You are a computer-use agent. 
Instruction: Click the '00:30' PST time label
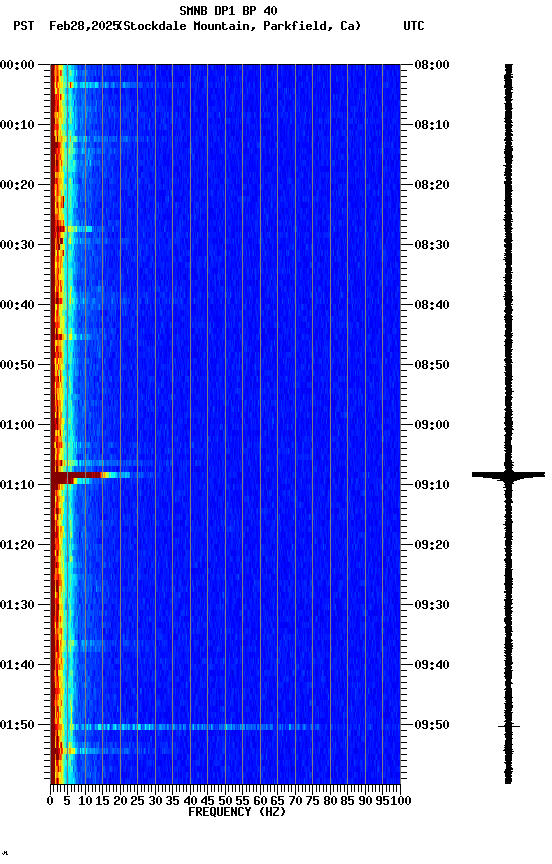[x=17, y=245]
